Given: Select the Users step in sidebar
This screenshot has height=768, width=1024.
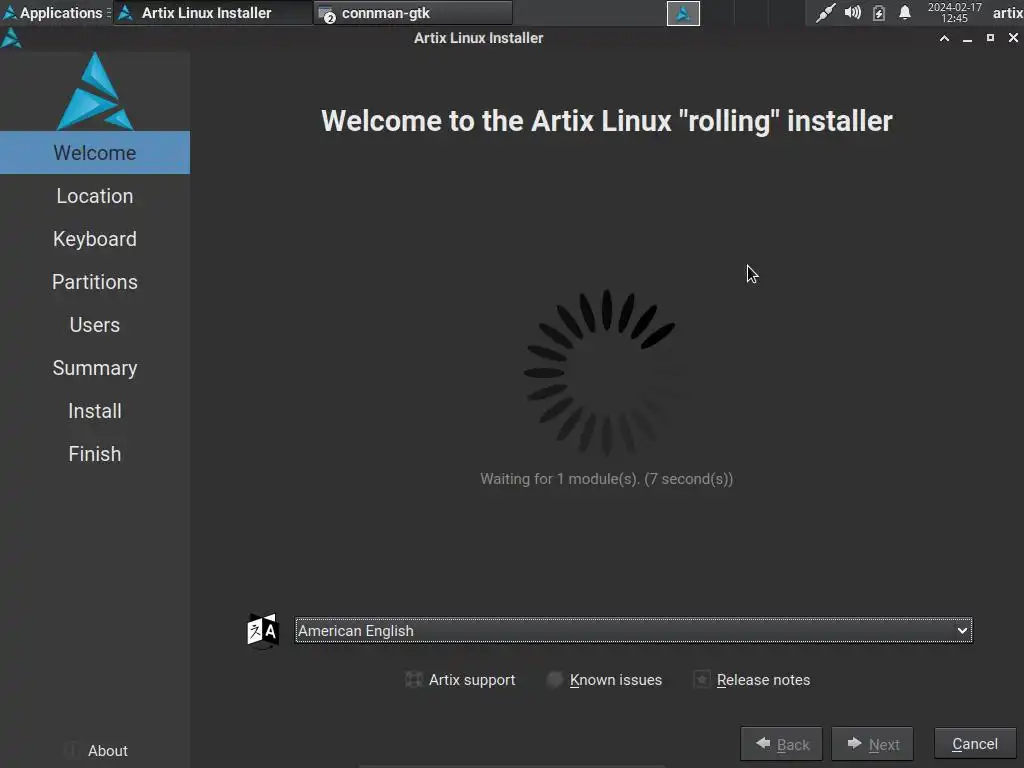Looking at the screenshot, I should click(95, 325).
